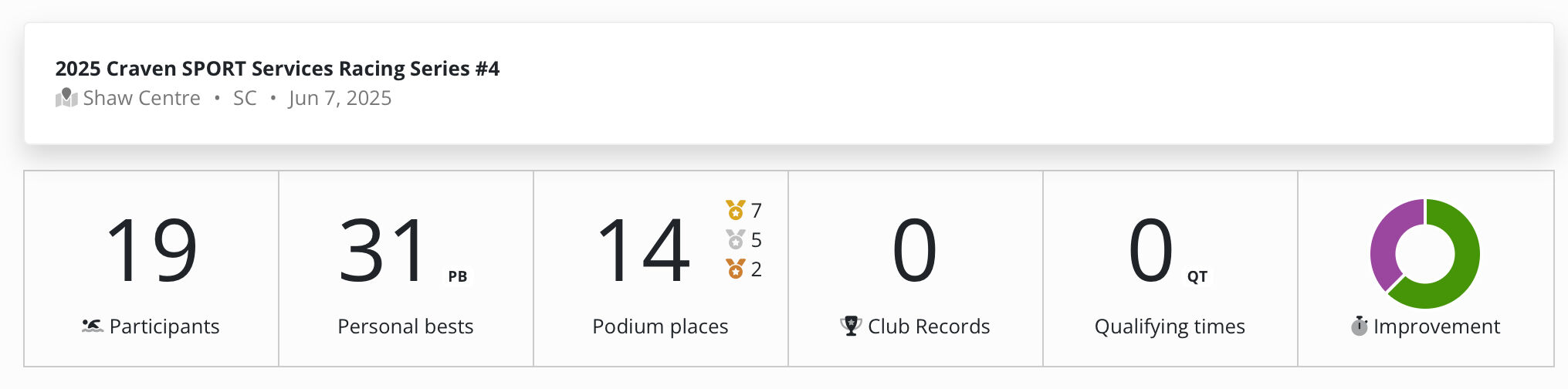Click the Jun 7, 2025 date text
The width and height of the screenshot is (1568, 389).
coord(340,98)
